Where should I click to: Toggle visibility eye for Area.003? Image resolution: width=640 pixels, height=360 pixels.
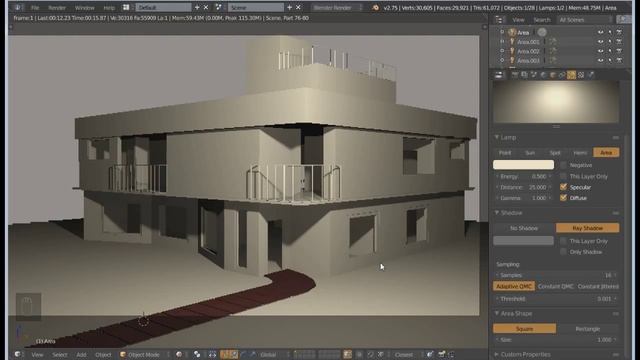[600, 60]
